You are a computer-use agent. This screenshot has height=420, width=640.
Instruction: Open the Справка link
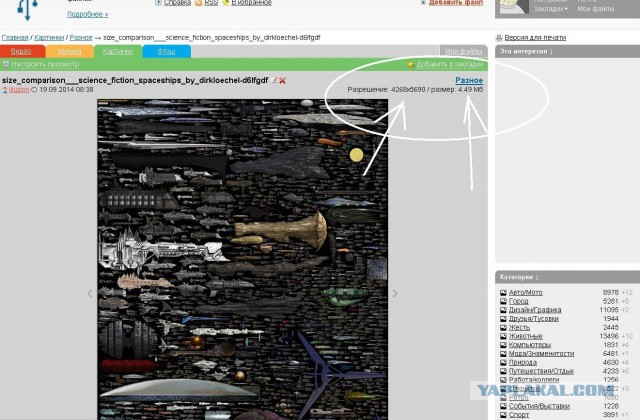tap(178, 2)
